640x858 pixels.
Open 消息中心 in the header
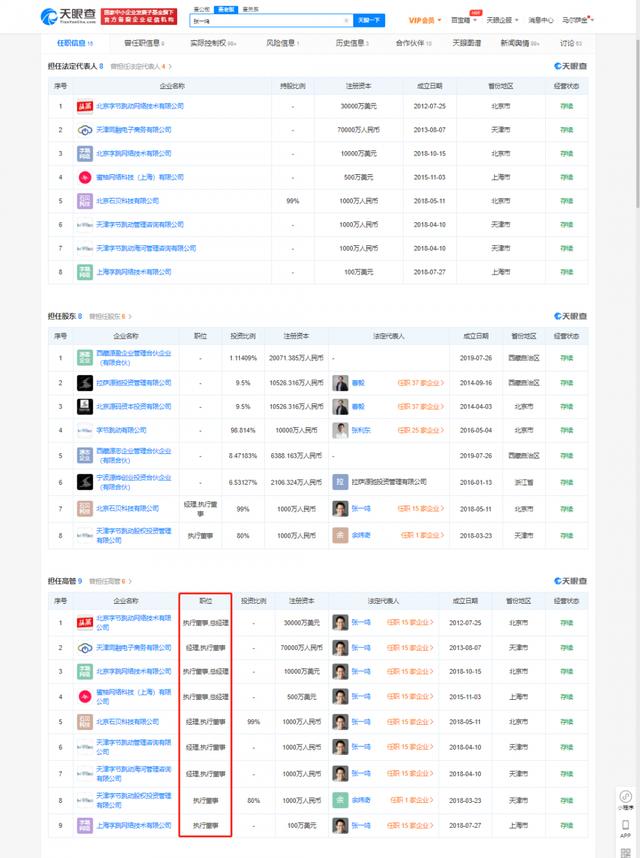click(x=540, y=20)
